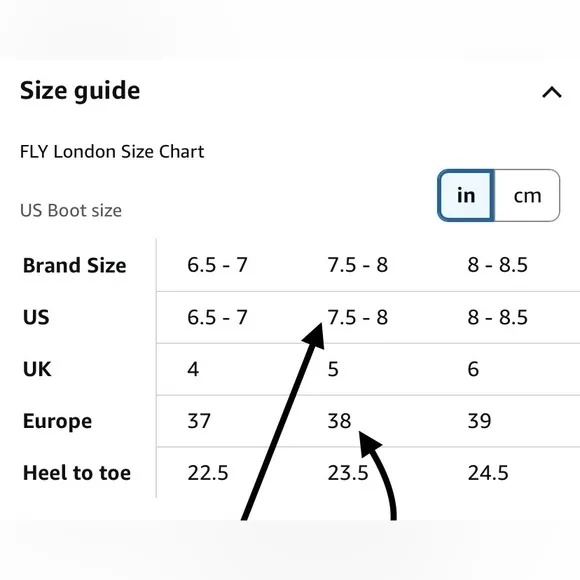The width and height of the screenshot is (580, 580).
Task: Click US size 7.5 - 8 value
Action: click(358, 317)
